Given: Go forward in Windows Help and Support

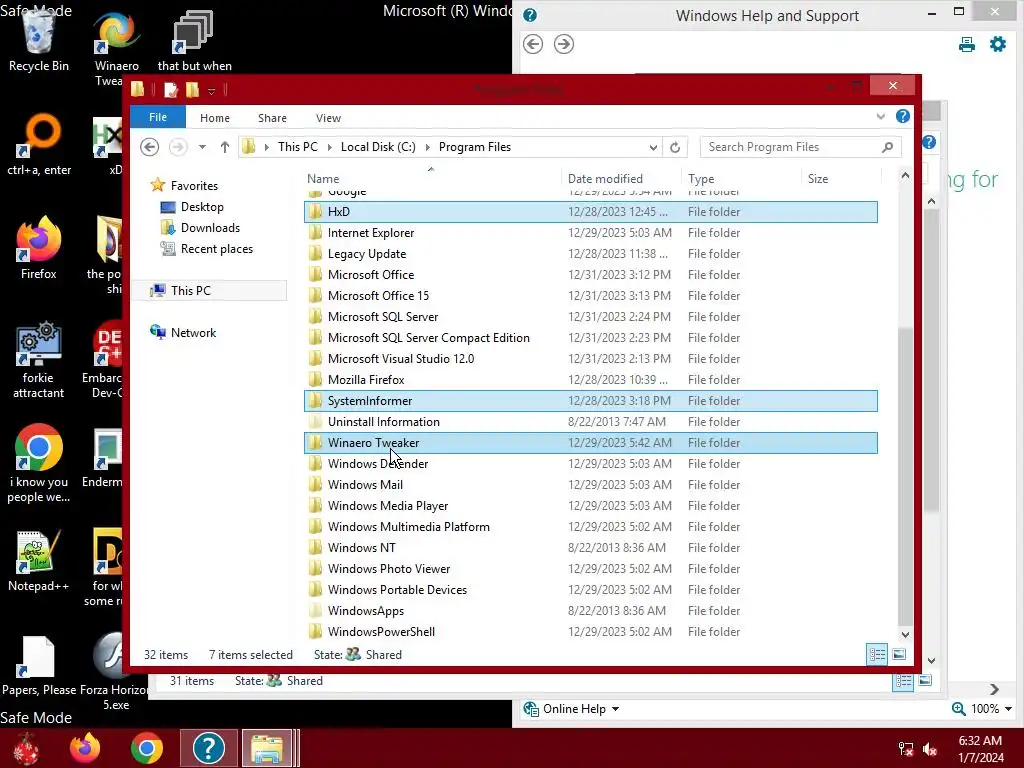Looking at the screenshot, I should (564, 44).
